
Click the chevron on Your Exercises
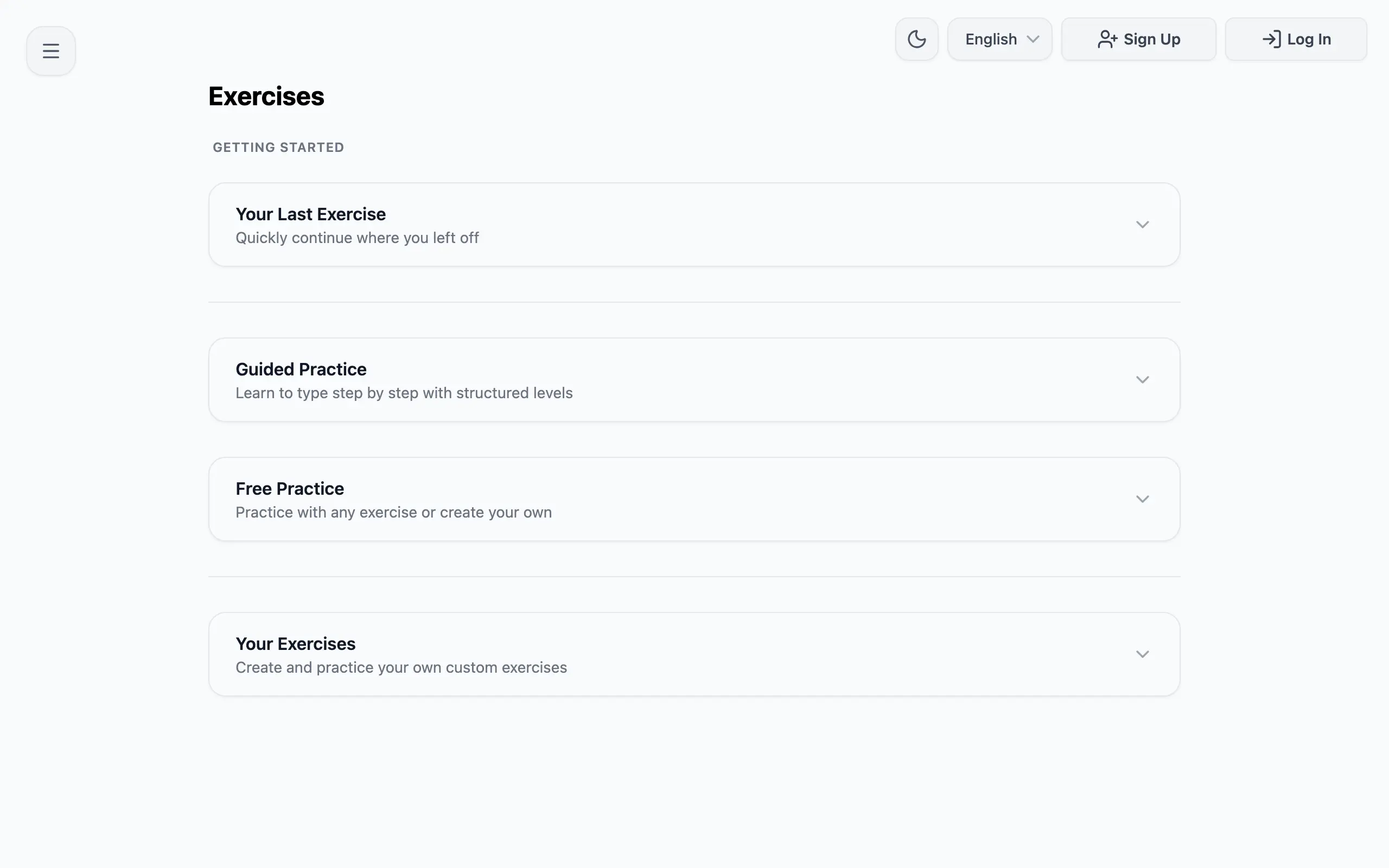(1142, 654)
